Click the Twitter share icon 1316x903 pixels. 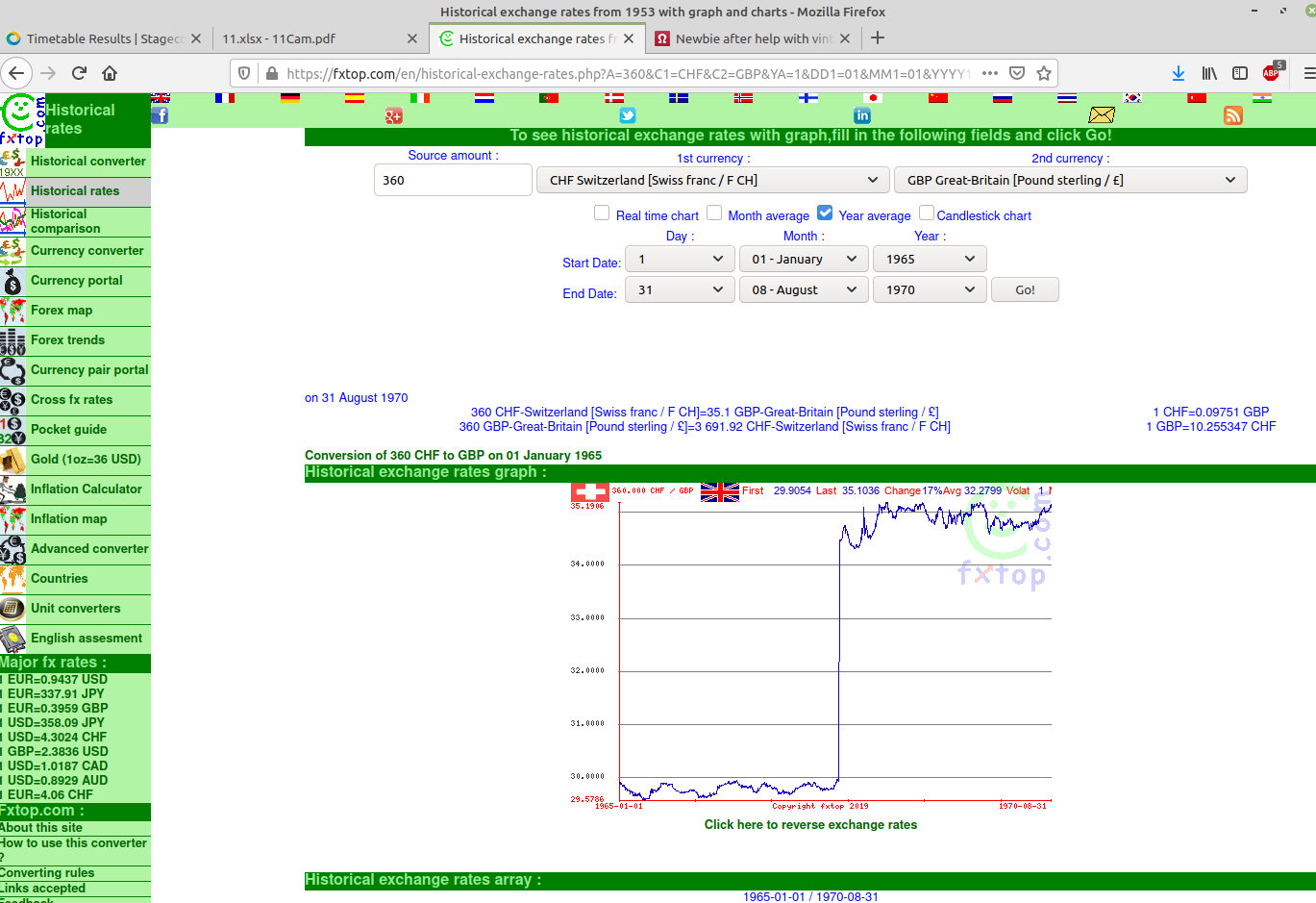point(628,115)
